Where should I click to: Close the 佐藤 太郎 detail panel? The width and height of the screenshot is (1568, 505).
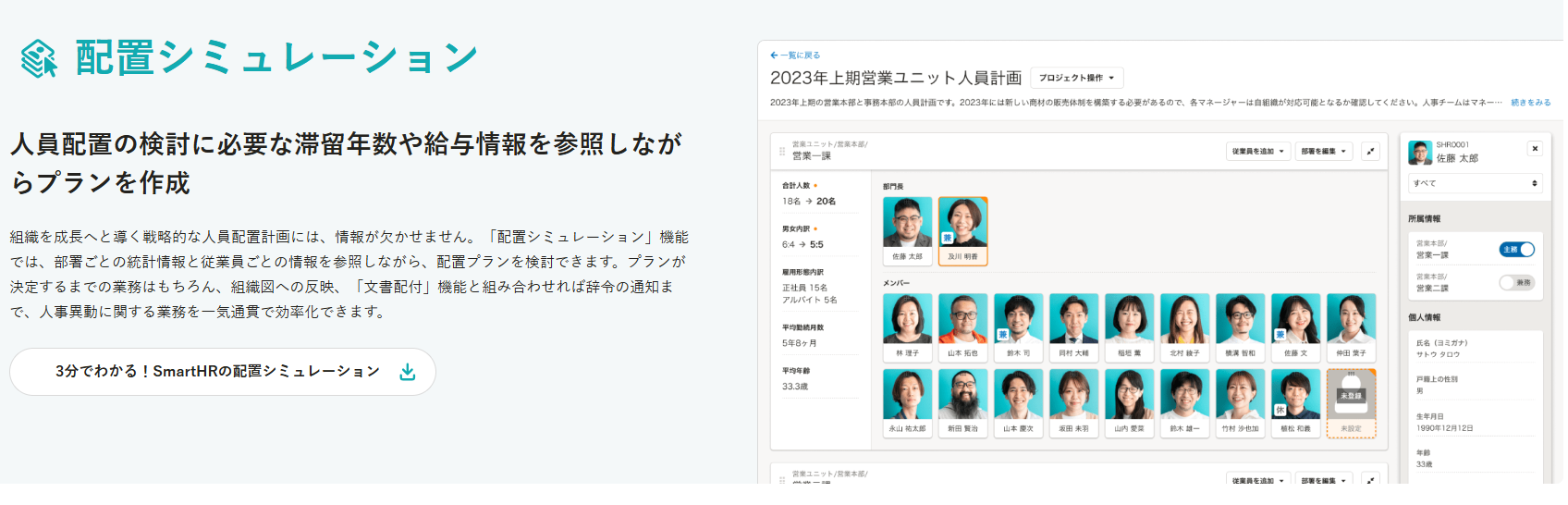point(1535,148)
